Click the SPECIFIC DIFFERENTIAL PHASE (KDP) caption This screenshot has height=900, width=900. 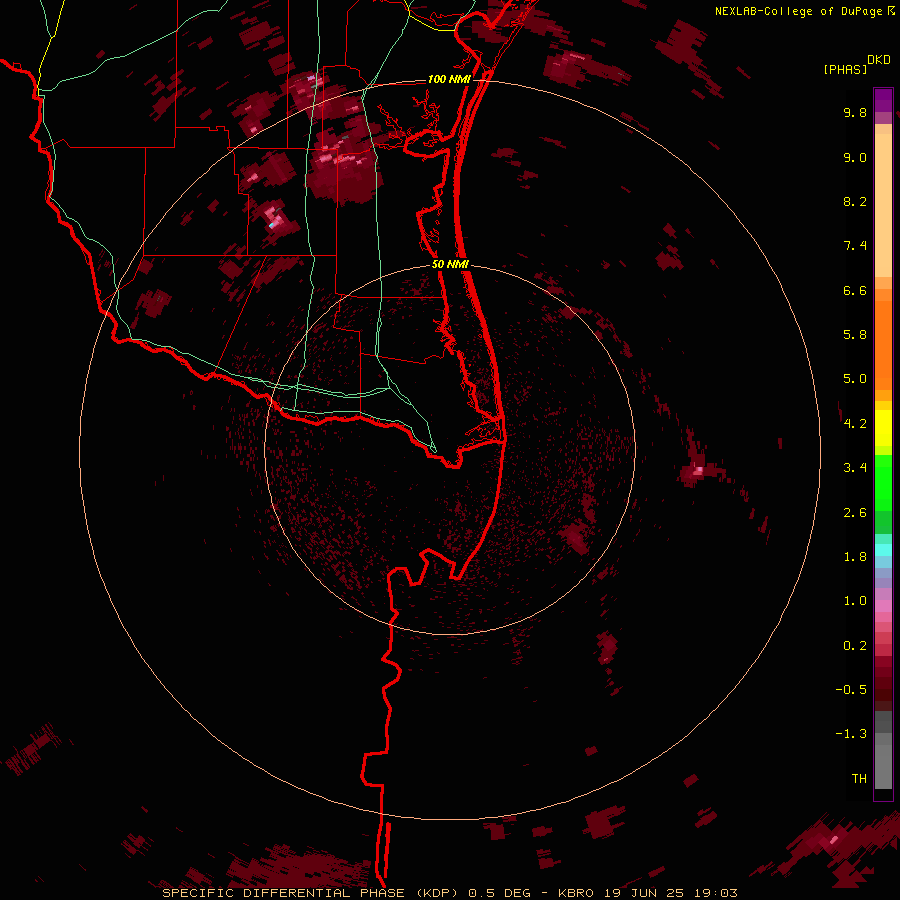(311, 893)
